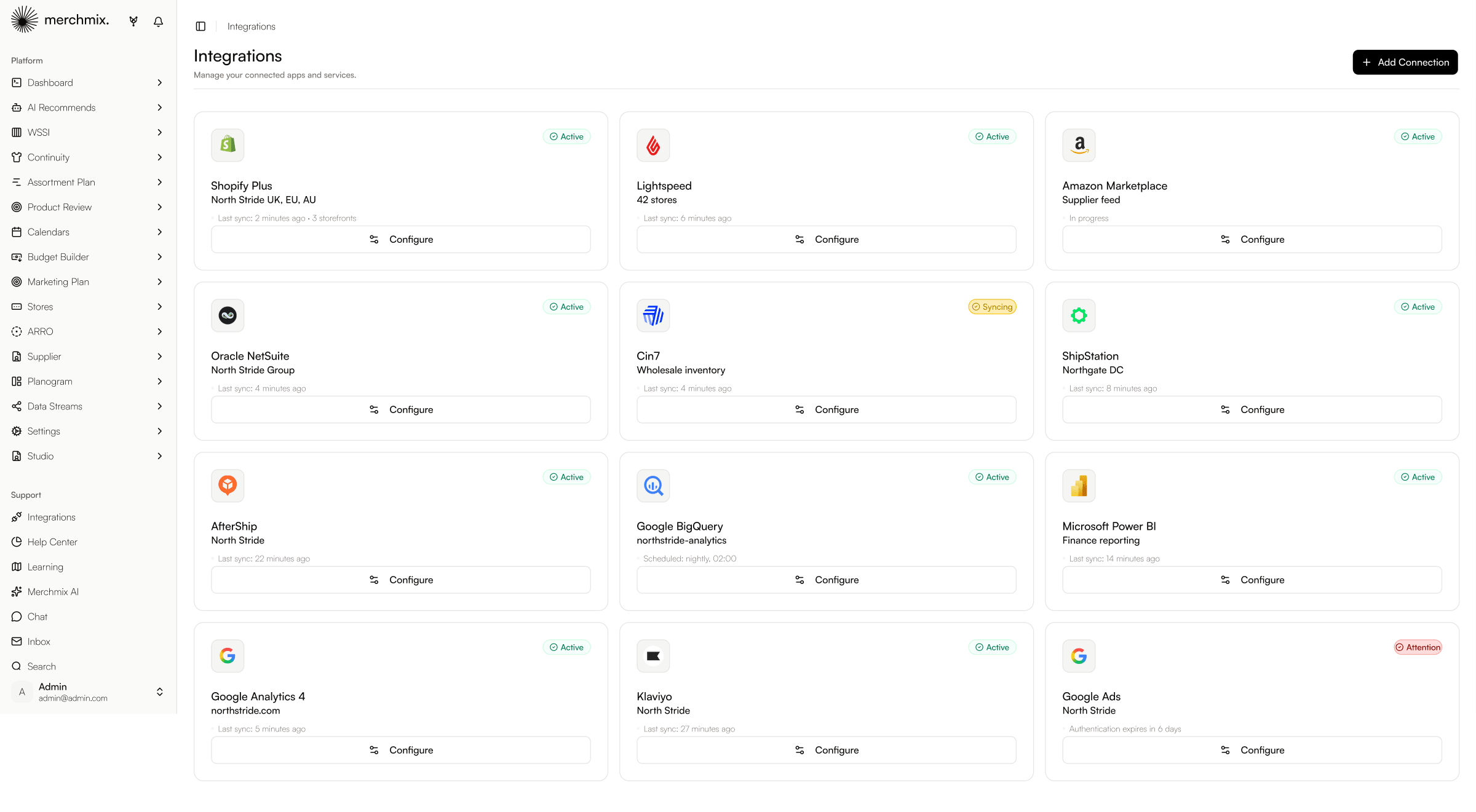1476x812 pixels.
Task: Configure the Google Analytics 4 integration
Action: pyautogui.click(x=400, y=750)
